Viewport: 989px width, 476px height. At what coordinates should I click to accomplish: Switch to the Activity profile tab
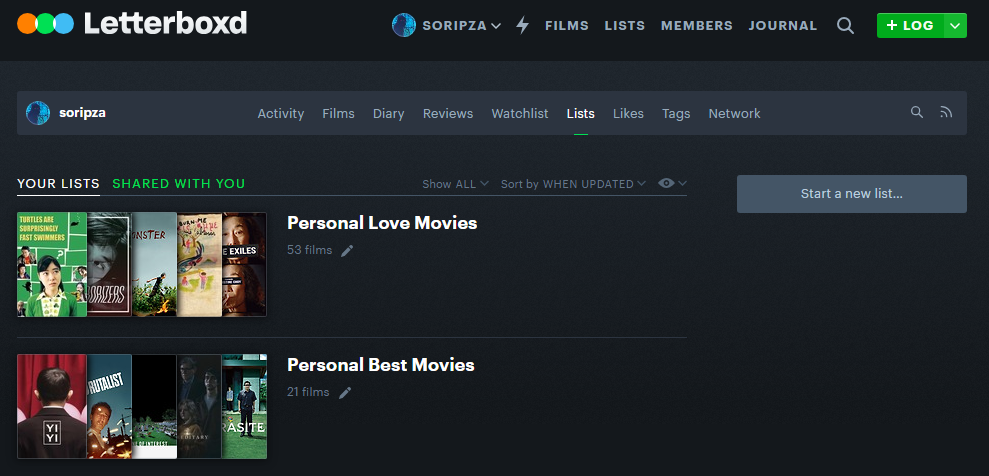(281, 113)
